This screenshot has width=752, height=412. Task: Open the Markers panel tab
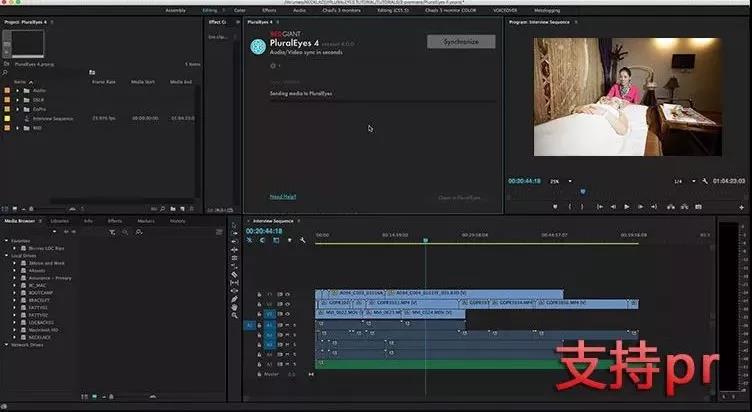(146, 221)
